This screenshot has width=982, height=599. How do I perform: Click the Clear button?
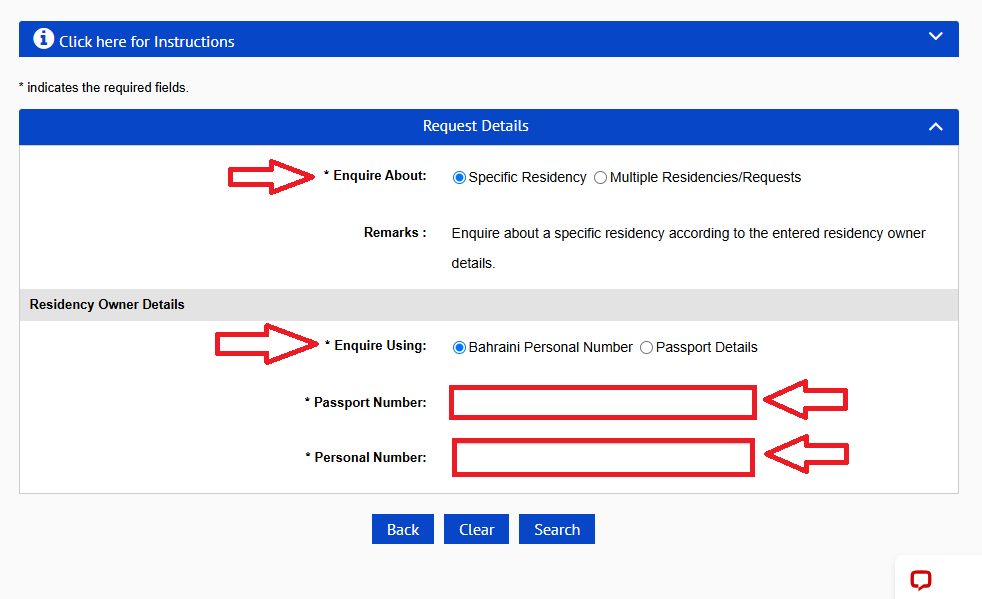(x=477, y=529)
